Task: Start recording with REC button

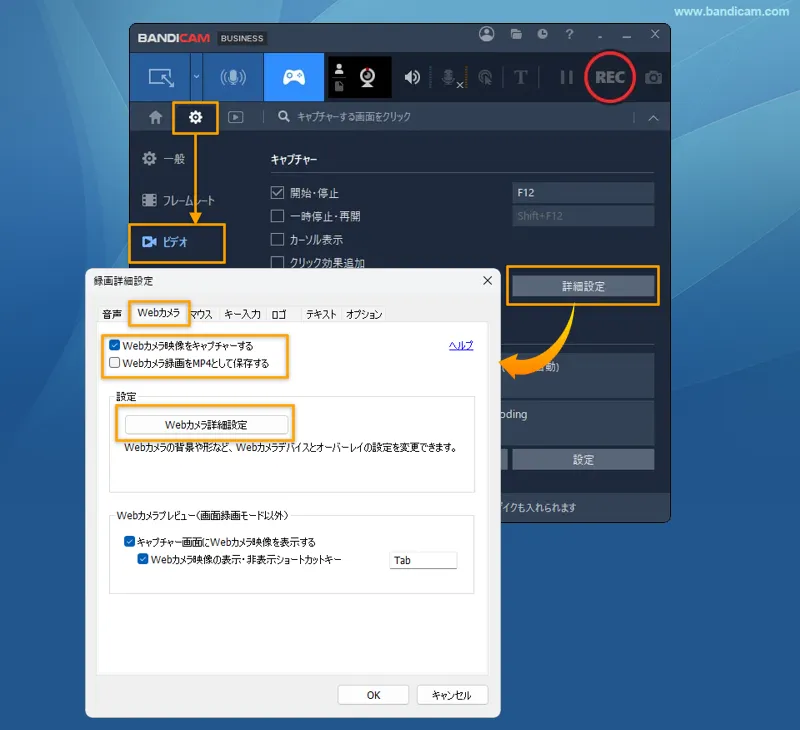Action: 610,77
